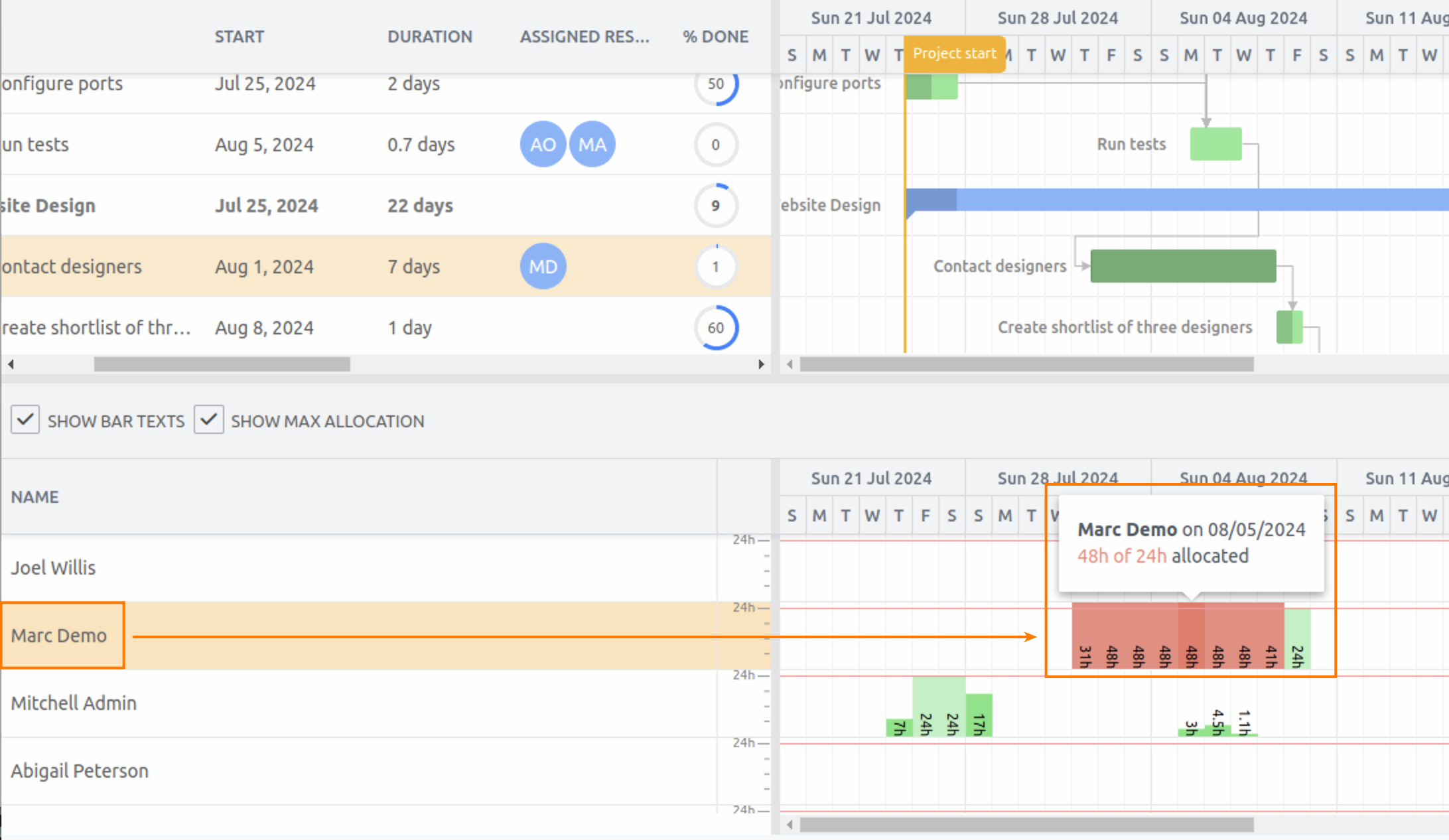The height and width of the screenshot is (840, 1449).
Task: Click the left scroll arrow of the timeline panel
Action: pyautogui.click(x=790, y=364)
